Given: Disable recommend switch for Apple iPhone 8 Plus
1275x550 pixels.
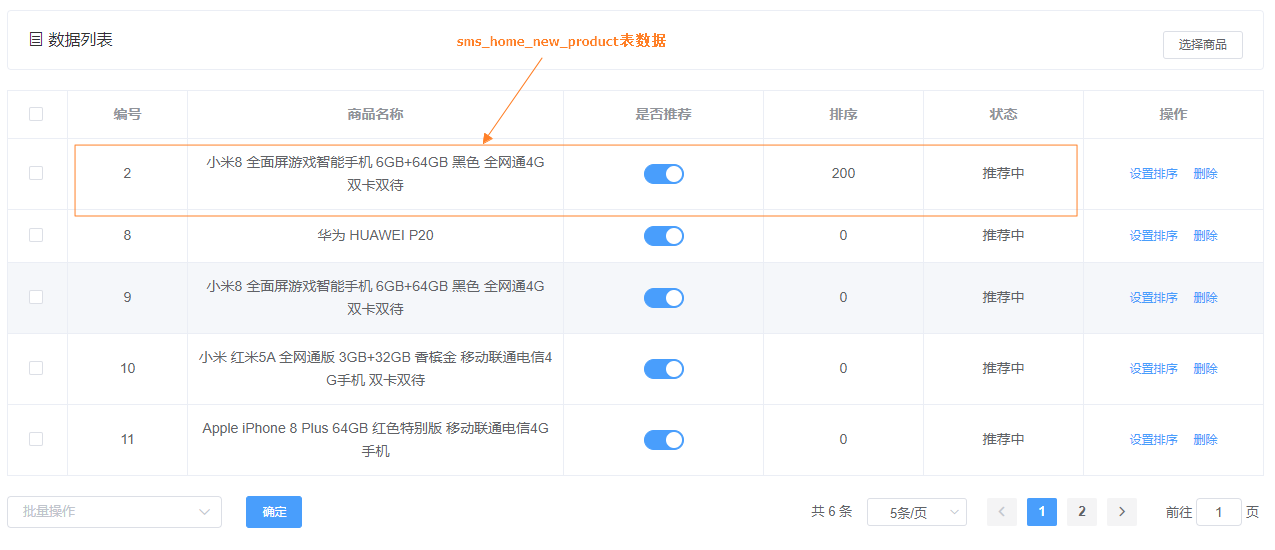Looking at the screenshot, I should pos(663,440).
